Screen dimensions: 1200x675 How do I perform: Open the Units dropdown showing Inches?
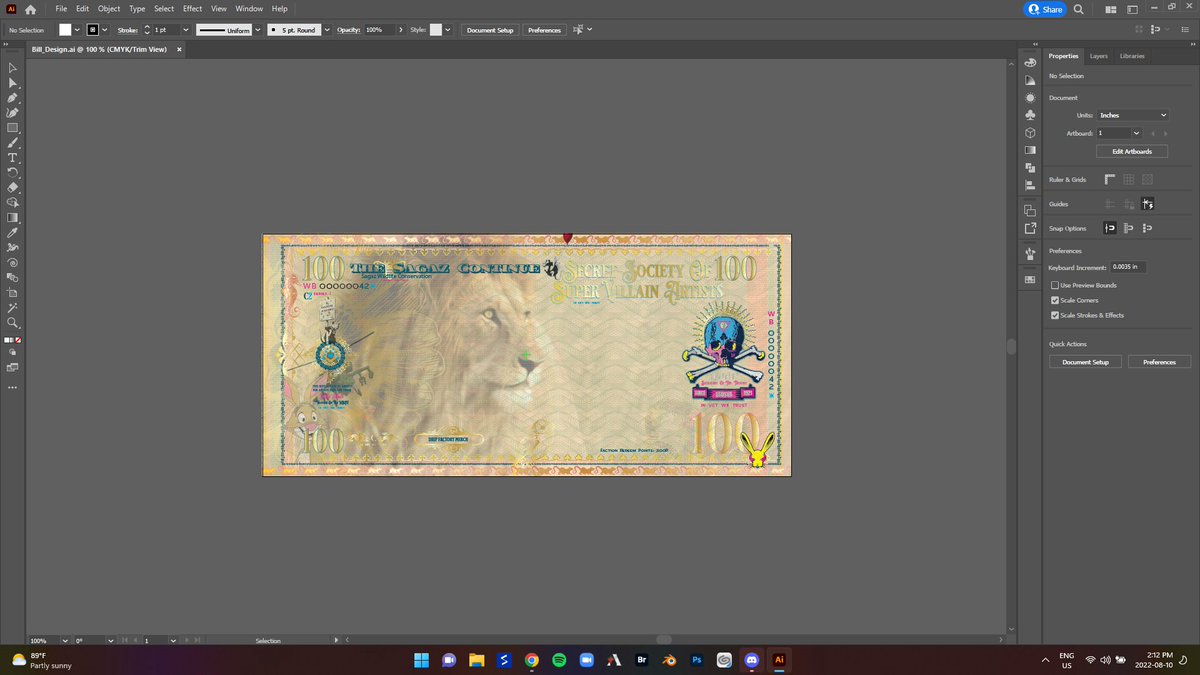click(x=1132, y=115)
